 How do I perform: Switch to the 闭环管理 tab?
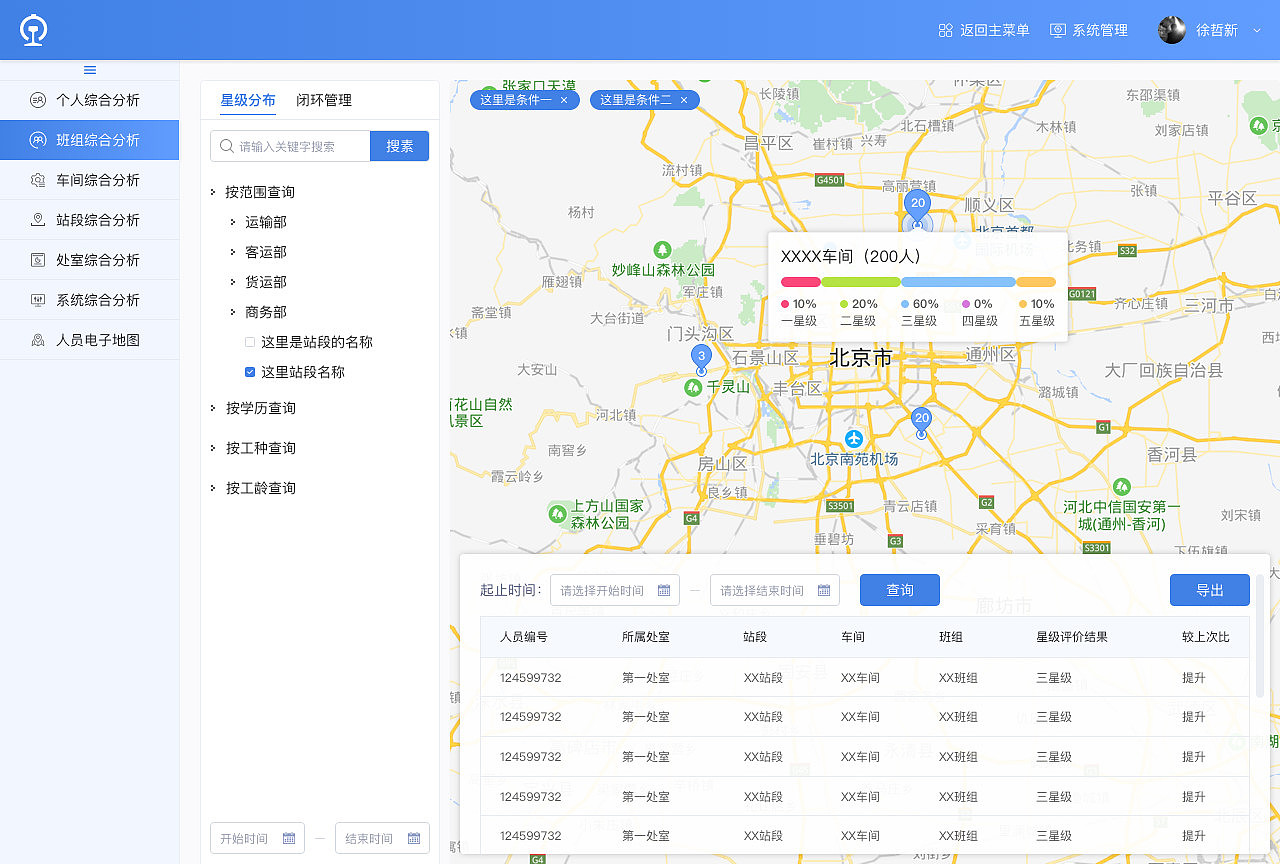pos(323,100)
